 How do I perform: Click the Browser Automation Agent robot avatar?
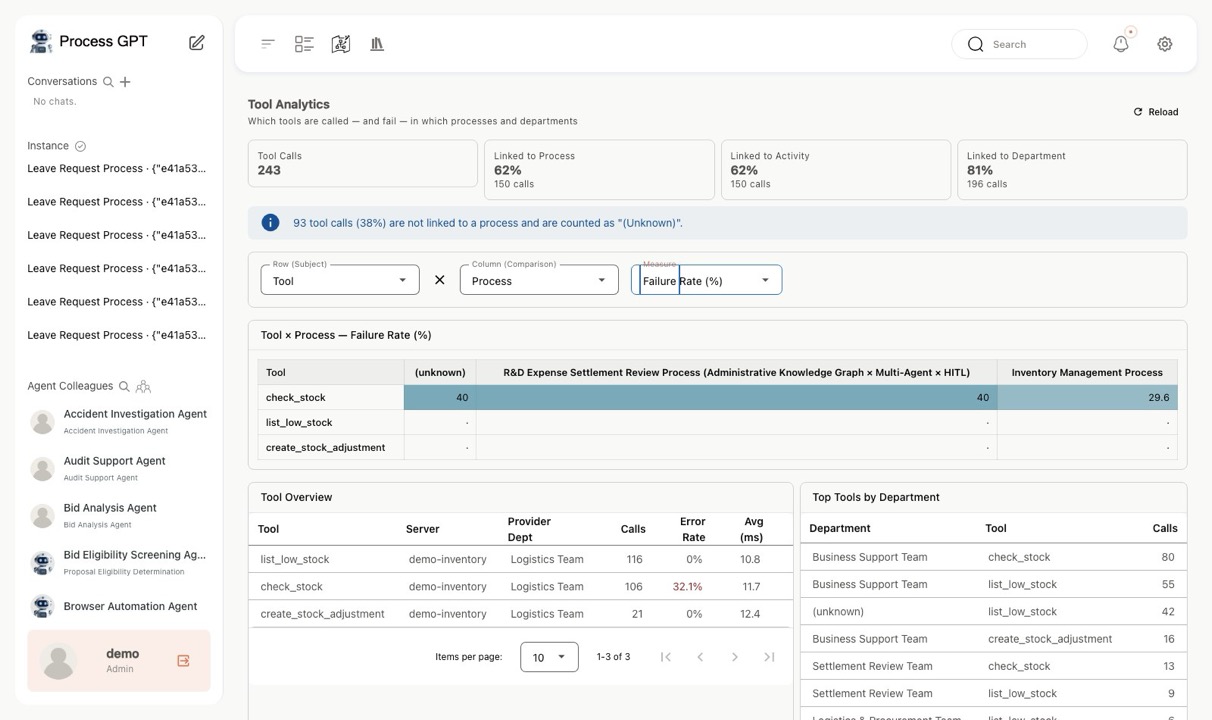42,606
